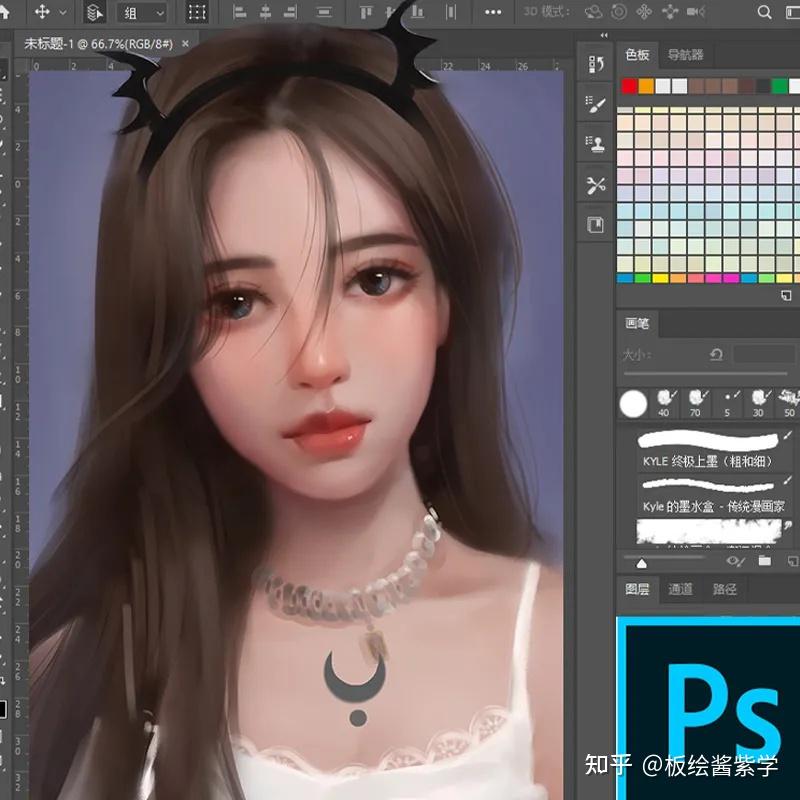Open the Brush Settings panel icon
This screenshot has height=800, width=800.
click(595, 104)
